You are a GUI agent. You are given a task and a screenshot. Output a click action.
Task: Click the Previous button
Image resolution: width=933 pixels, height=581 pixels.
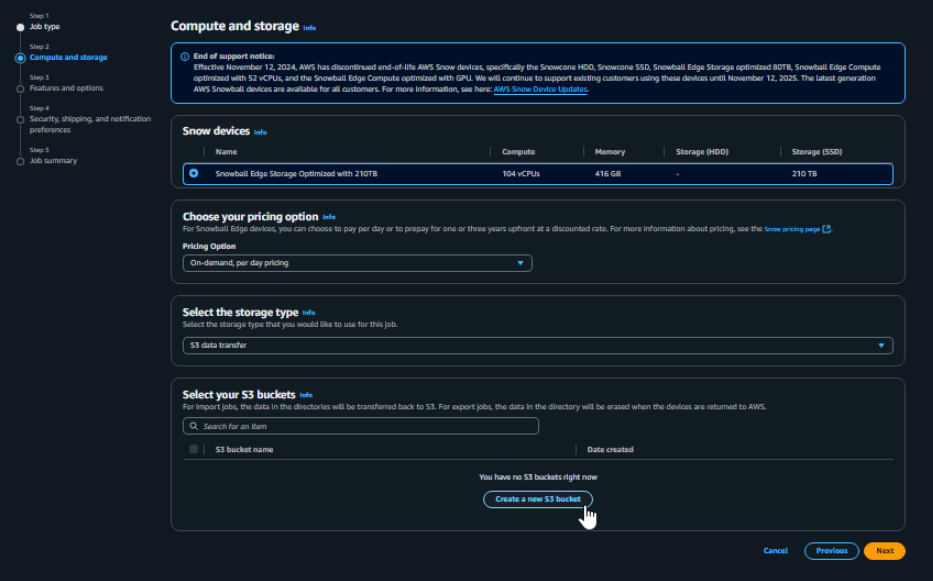coord(831,551)
